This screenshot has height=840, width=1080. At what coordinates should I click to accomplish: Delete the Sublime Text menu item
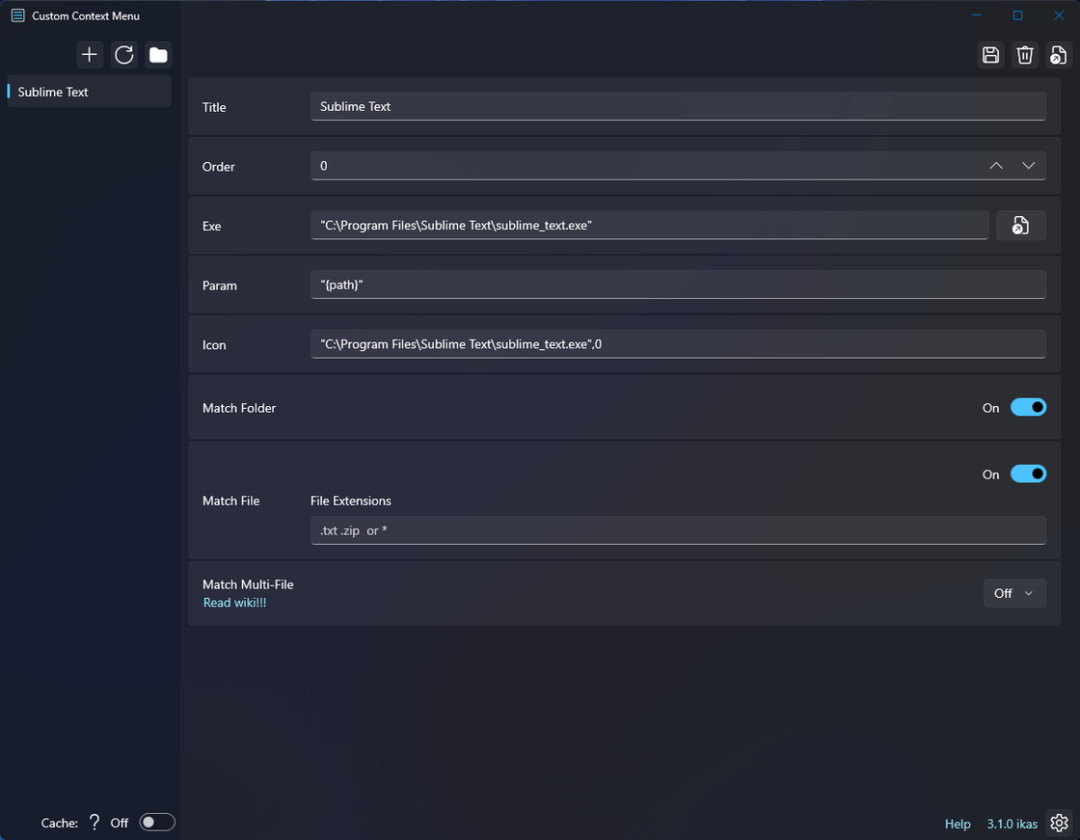[x=1025, y=55]
